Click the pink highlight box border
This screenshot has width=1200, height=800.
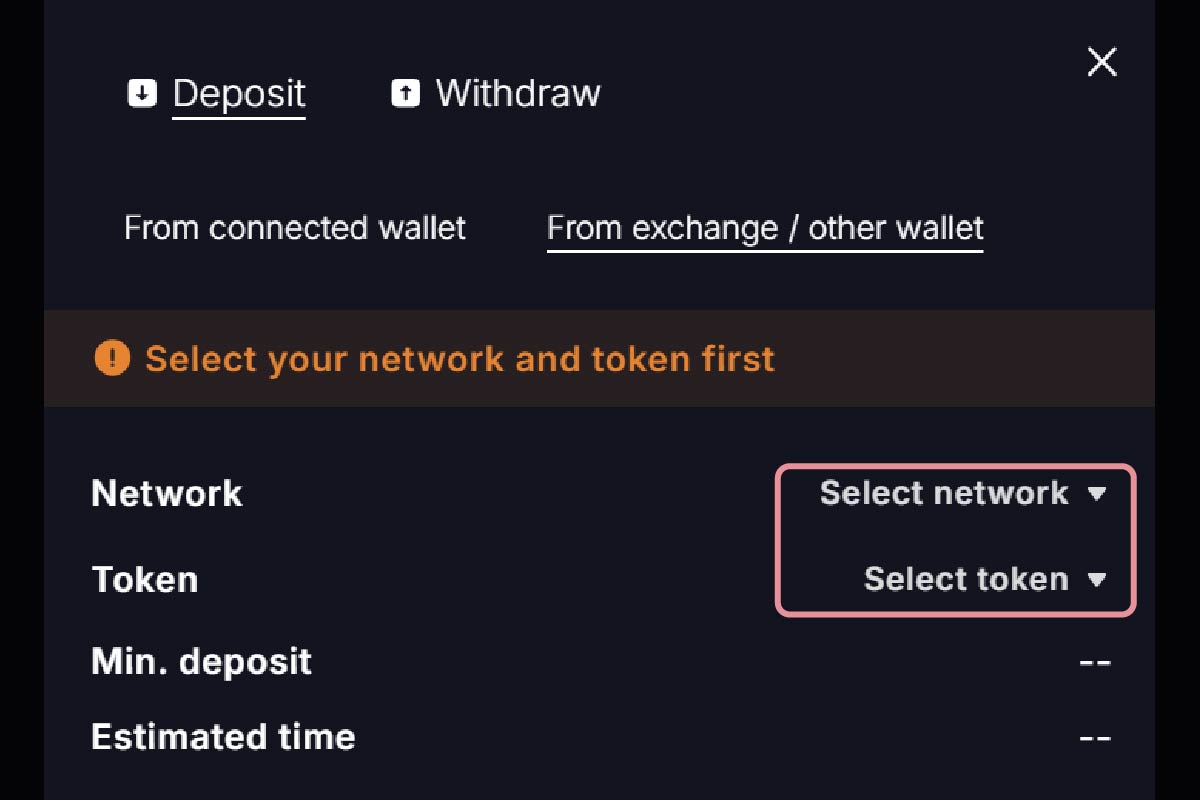point(778,540)
